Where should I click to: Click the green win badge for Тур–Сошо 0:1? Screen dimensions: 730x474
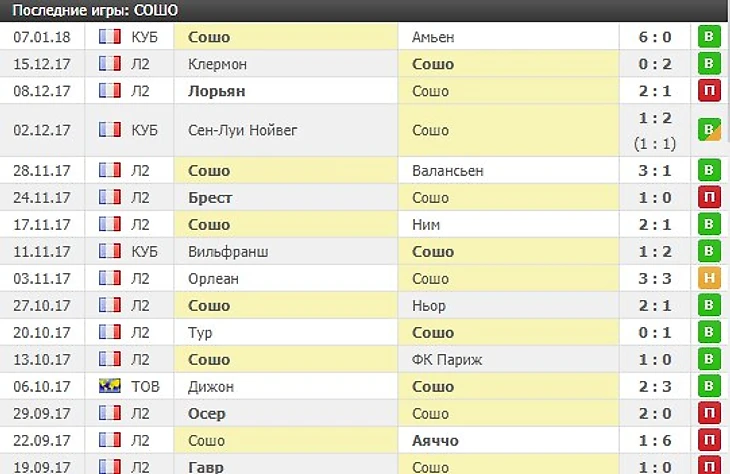click(709, 333)
